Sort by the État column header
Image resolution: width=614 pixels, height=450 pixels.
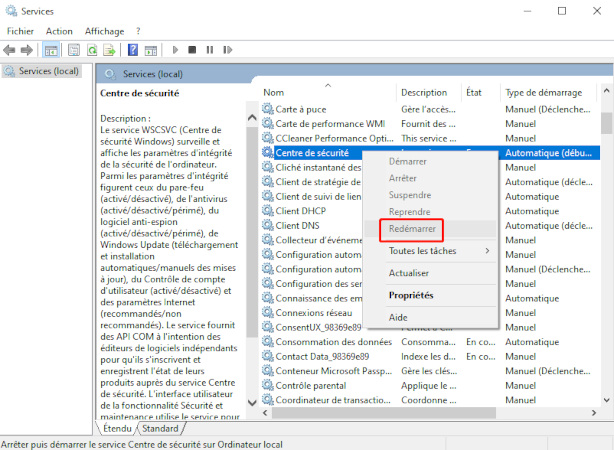point(480,92)
